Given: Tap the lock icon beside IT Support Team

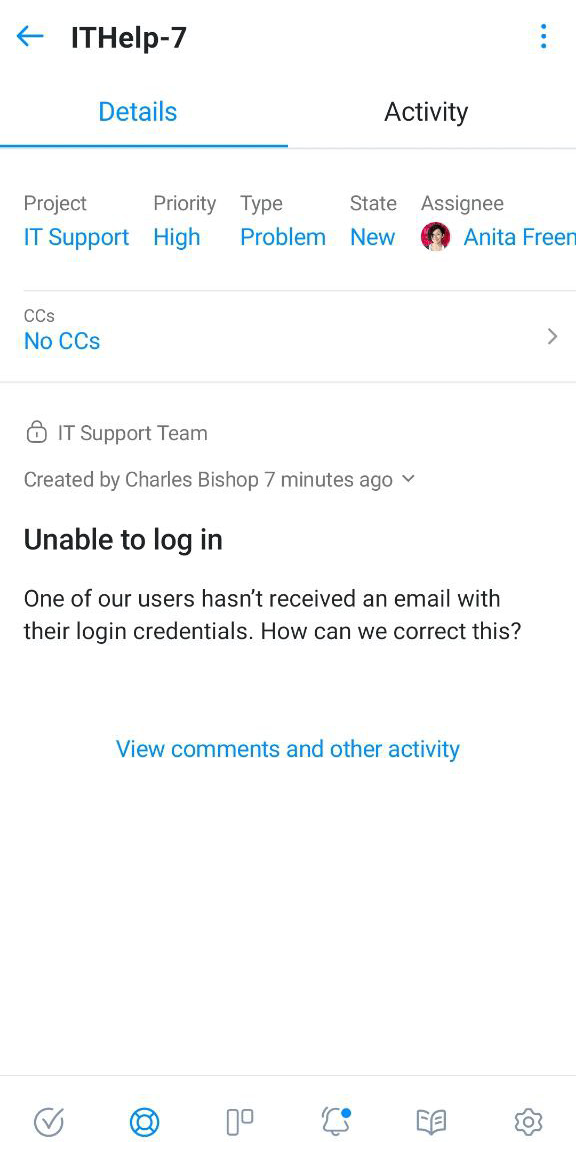Looking at the screenshot, I should pos(36,432).
